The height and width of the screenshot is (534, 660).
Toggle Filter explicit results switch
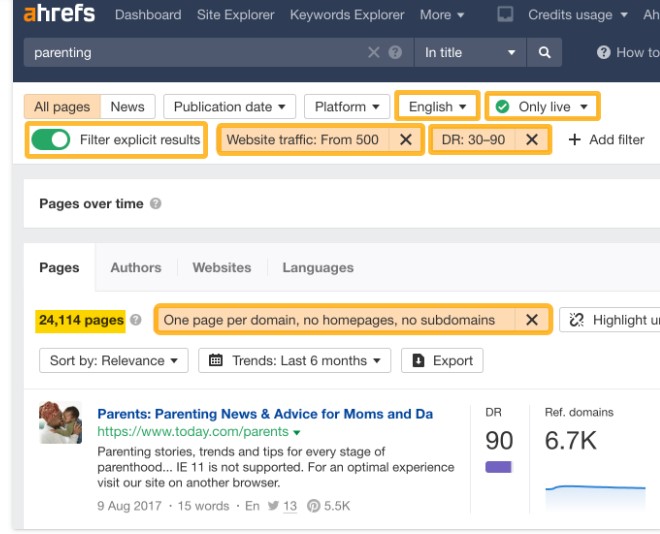53,140
